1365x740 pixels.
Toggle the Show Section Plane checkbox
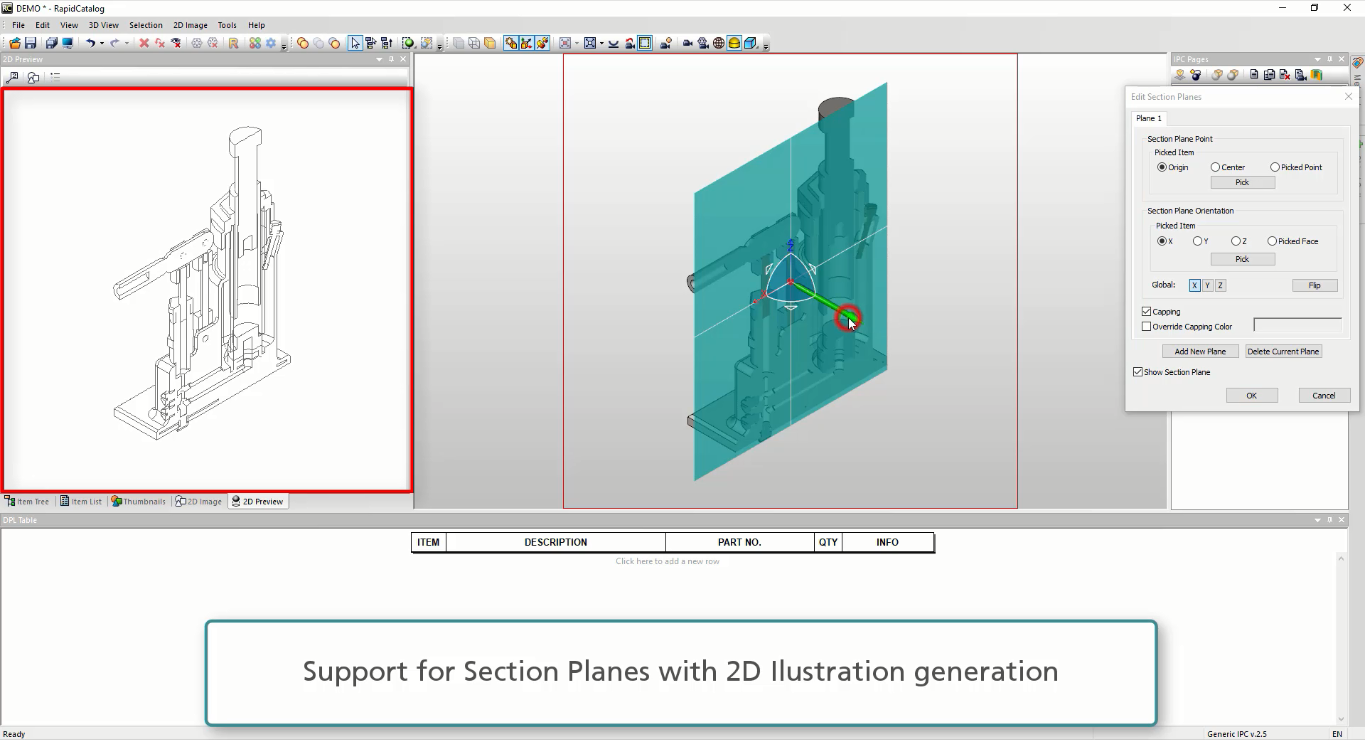point(1138,372)
